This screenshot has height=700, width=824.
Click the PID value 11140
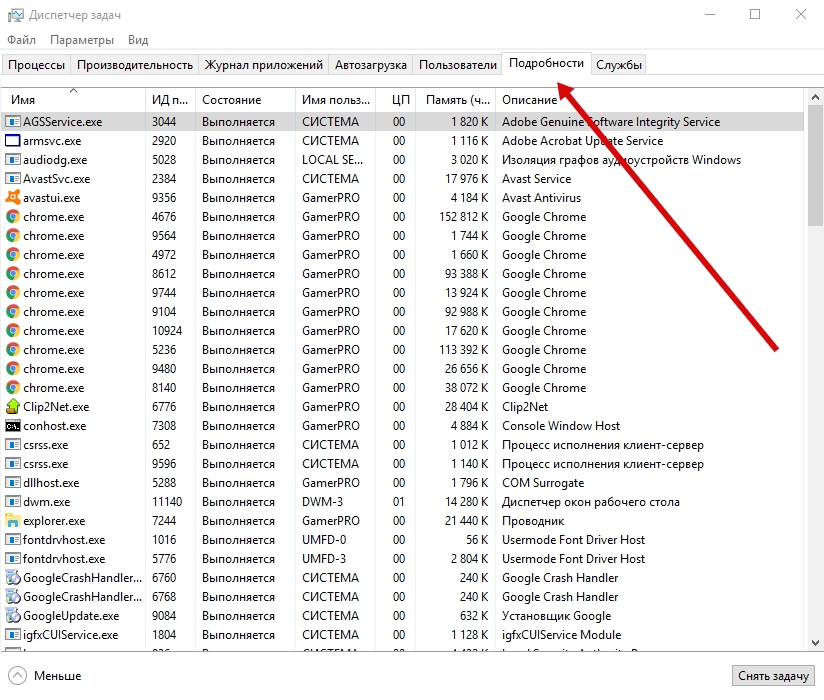pyautogui.click(x=167, y=502)
